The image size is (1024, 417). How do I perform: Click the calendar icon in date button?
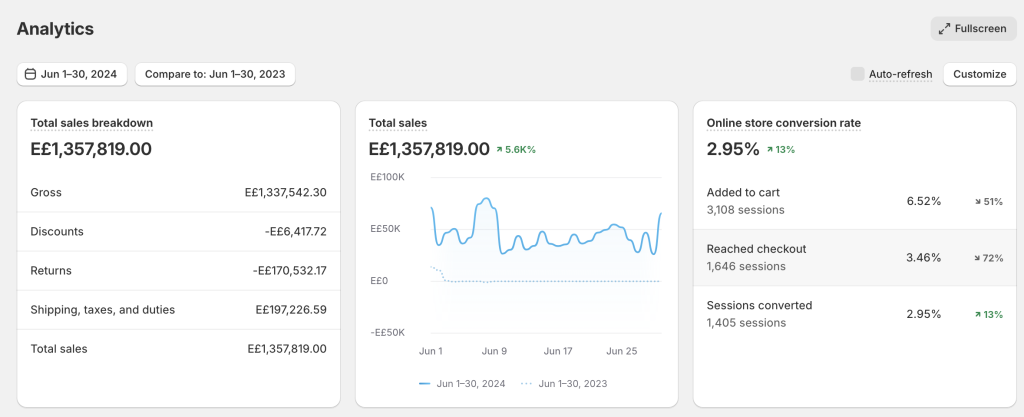30,74
